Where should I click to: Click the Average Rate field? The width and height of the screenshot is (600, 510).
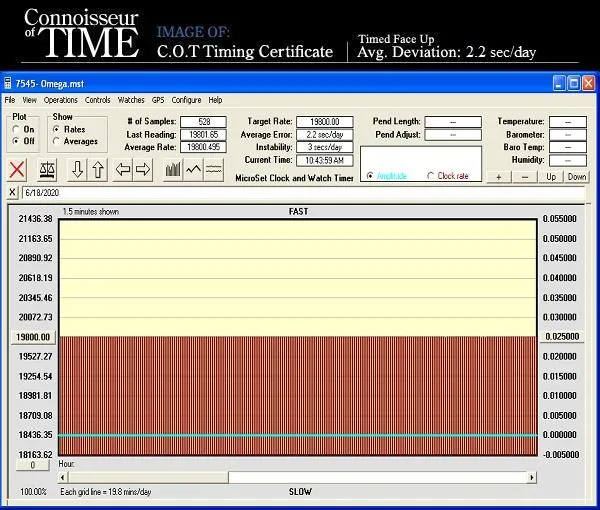203,147
